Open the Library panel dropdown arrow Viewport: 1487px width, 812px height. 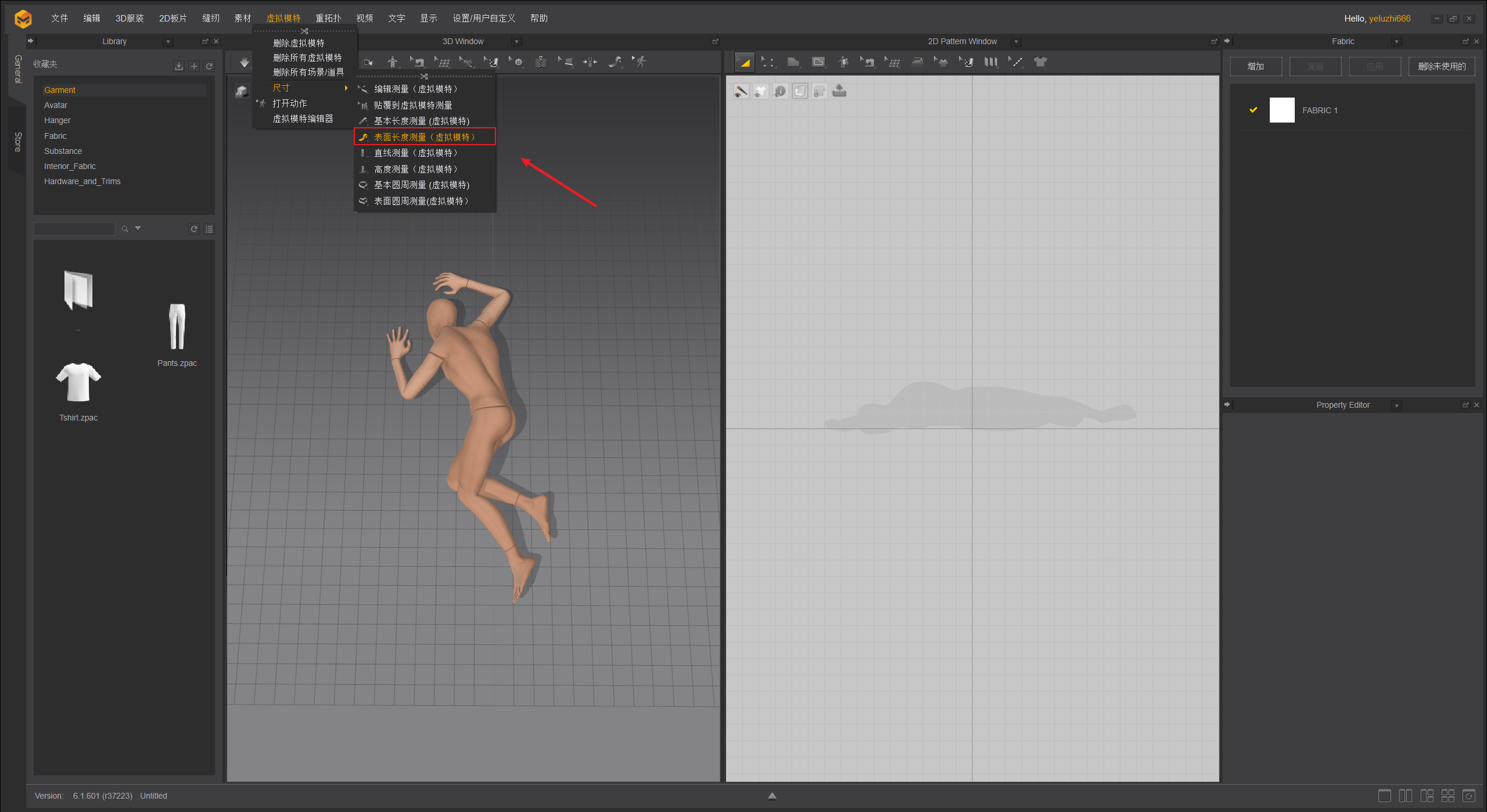(x=168, y=42)
